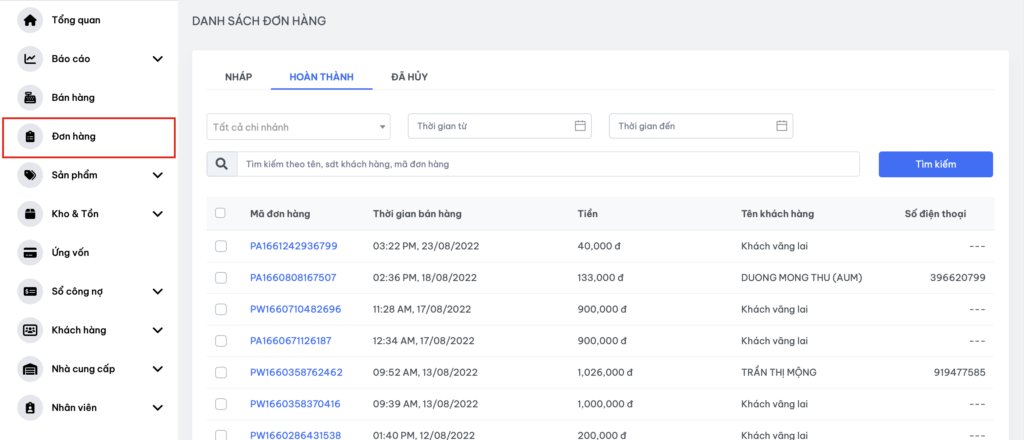
Task: Click the Tổng quan home icon
Action: (x=30, y=20)
